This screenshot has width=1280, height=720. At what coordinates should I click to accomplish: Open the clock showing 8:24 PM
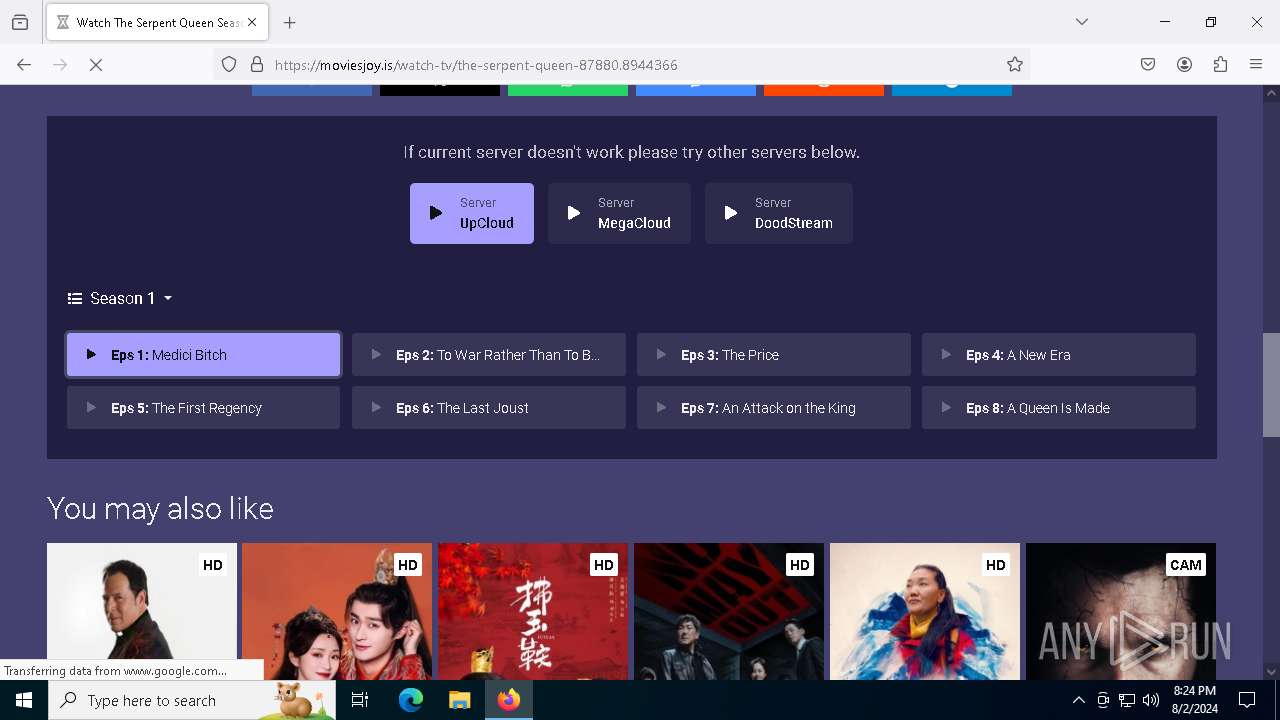tap(1195, 700)
